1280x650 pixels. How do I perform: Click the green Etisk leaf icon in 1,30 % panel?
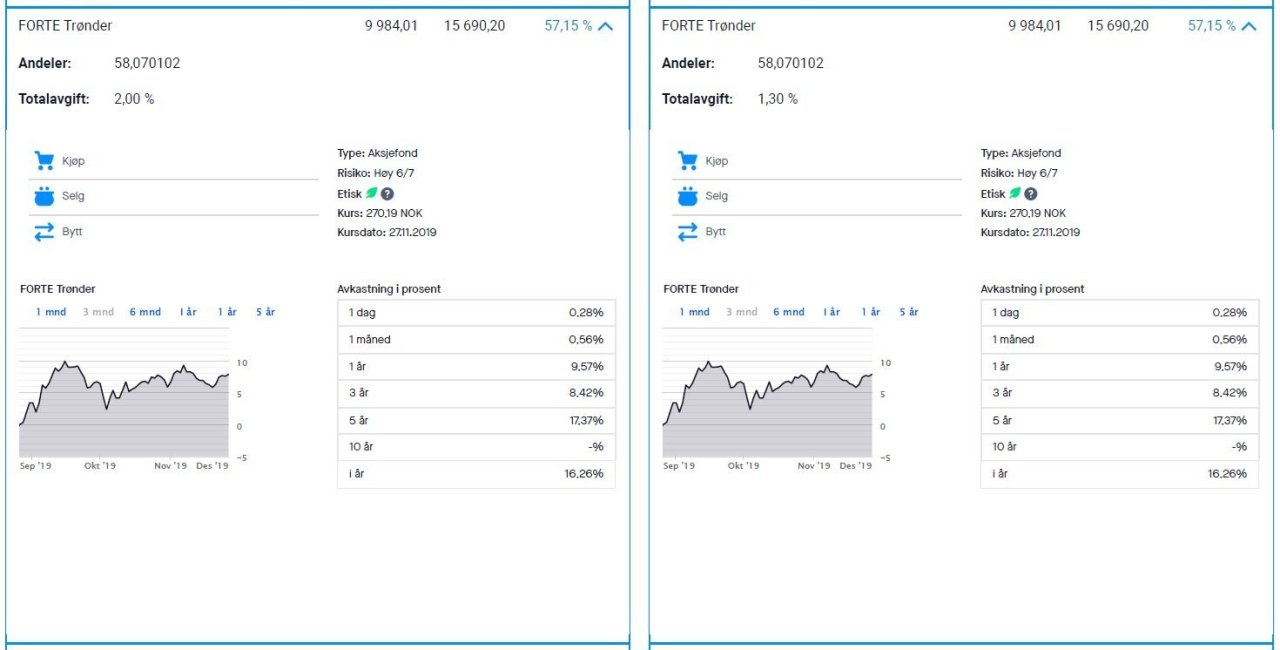pyautogui.click(x=1015, y=193)
